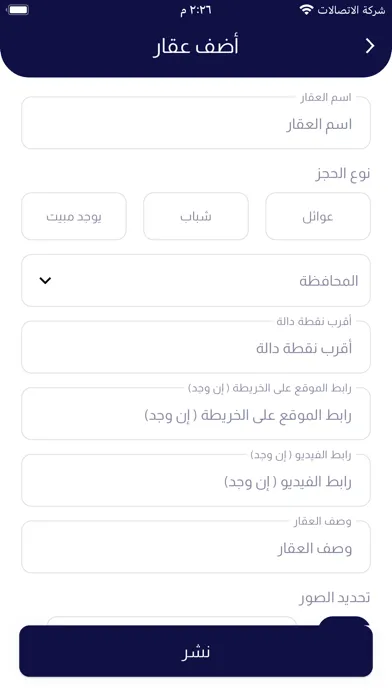The image size is (392, 696).
Task: Click the chevron arrow in المحافظة field
Action: click(45, 281)
